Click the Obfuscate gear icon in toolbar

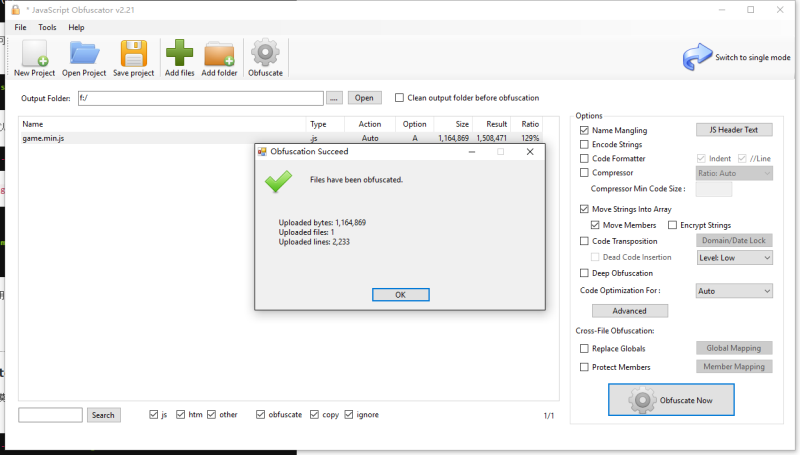point(265,54)
